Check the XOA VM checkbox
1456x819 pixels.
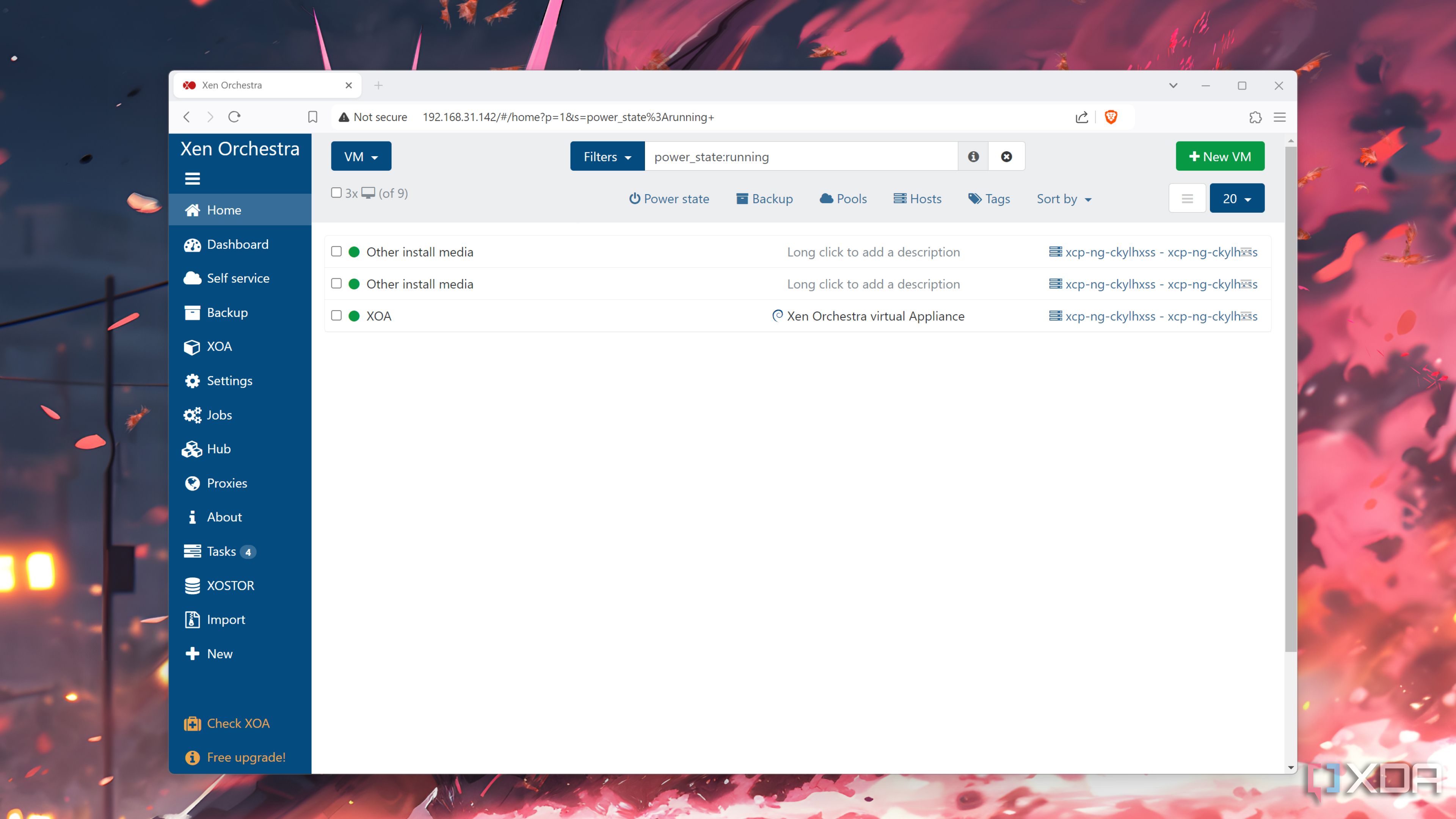click(336, 315)
